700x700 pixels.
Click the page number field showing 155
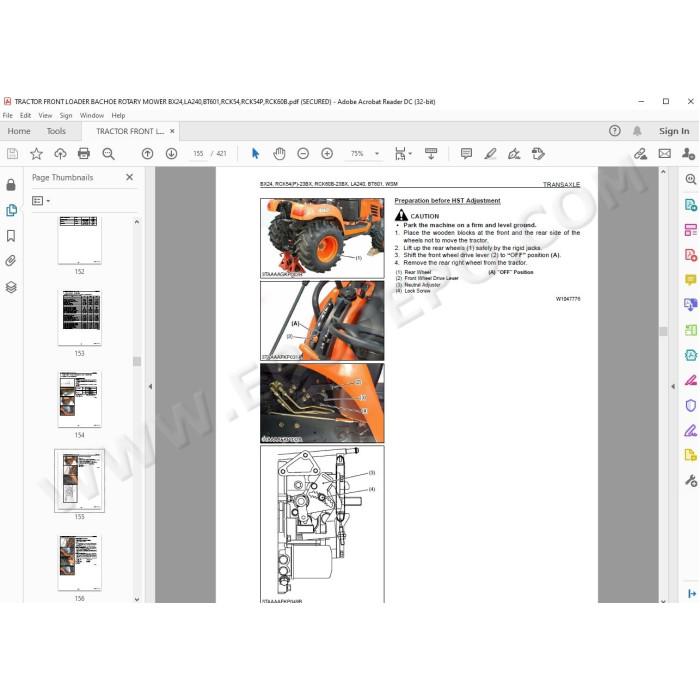(x=198, y=154)
